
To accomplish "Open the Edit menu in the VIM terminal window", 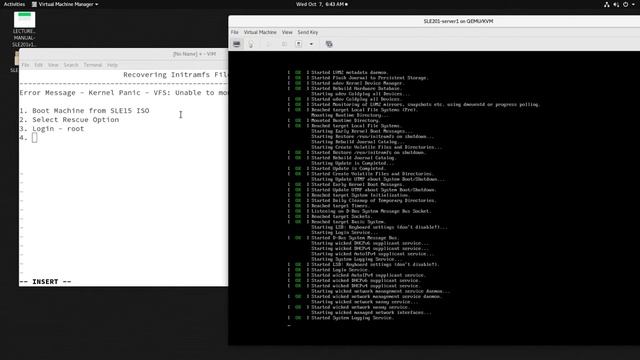I will click(x=38, y=65).
